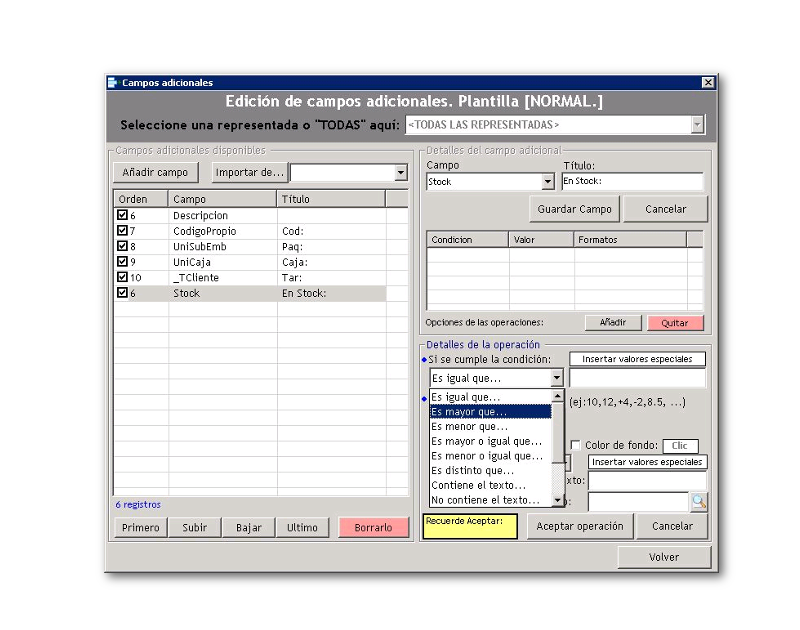800x630 pixels.
Task: Click the red Borrarlo button
Action: pyautogui.click(x=373, y=527)
